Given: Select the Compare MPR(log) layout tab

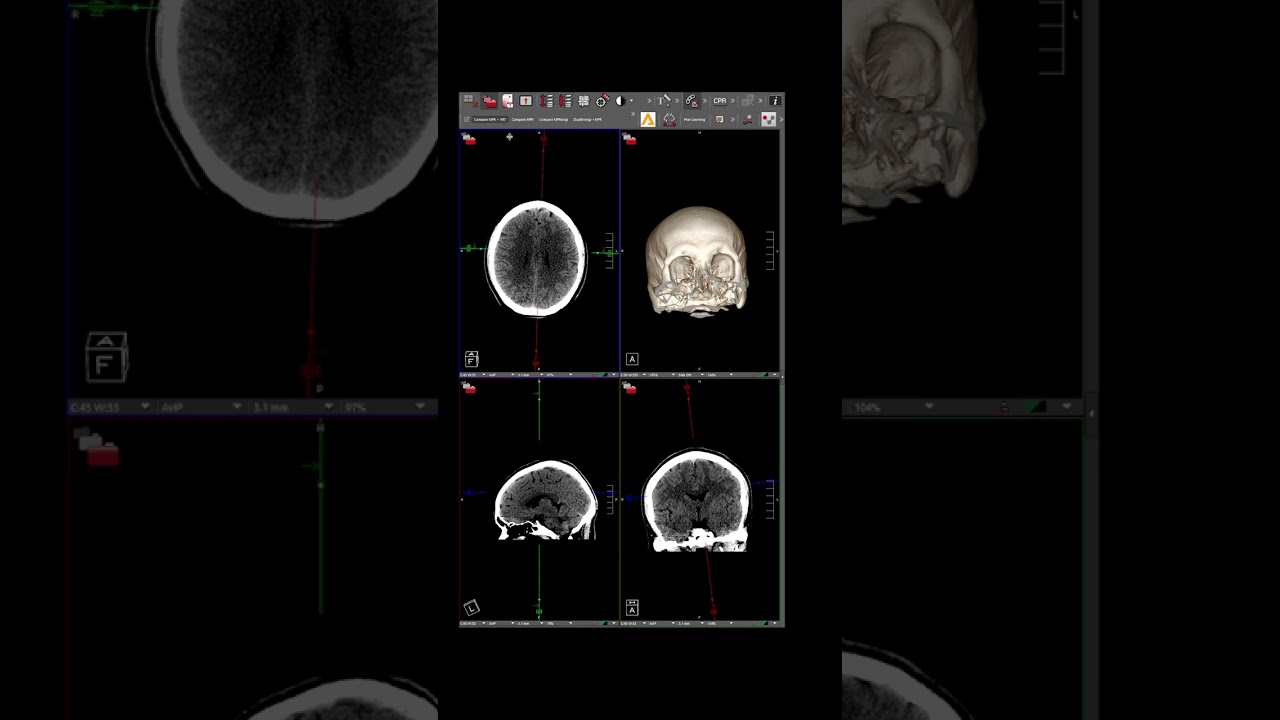Looking at the screenshot, I should click(553, 120).
